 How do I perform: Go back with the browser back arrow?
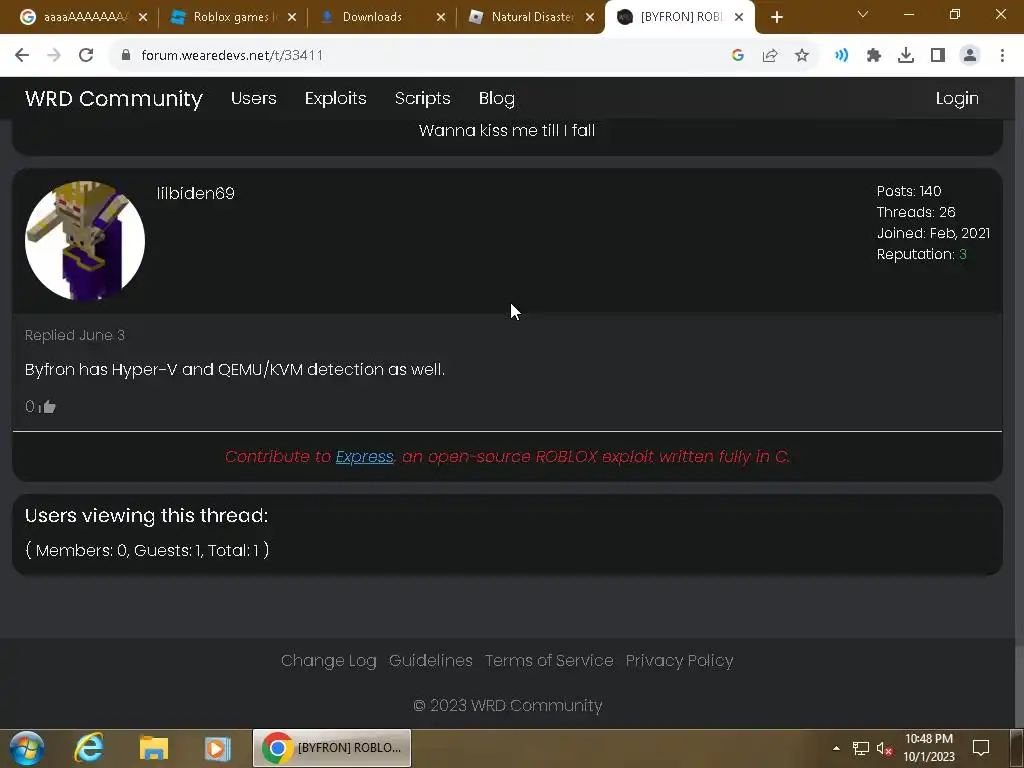pos(22,56)
